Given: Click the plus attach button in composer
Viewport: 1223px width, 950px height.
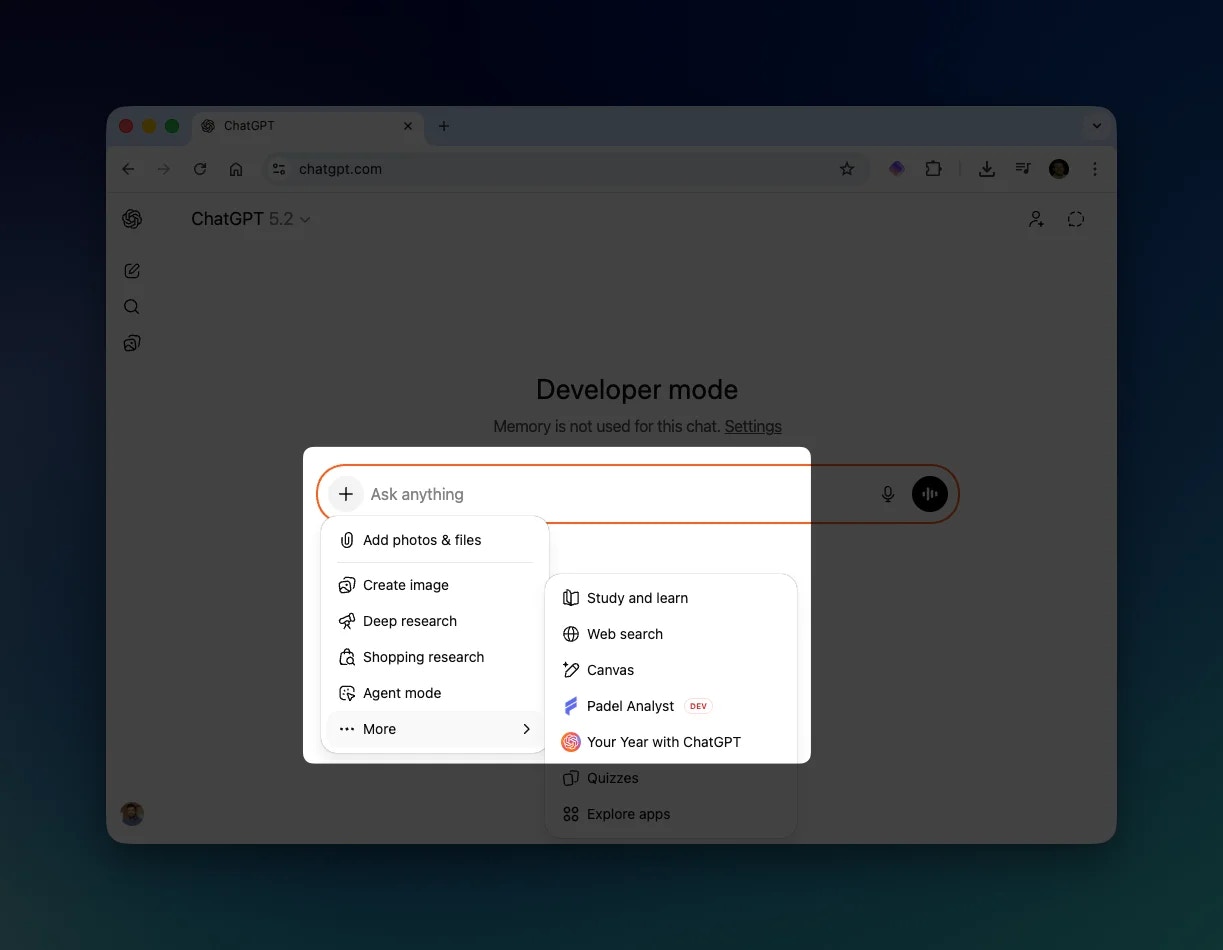Looking at the screenshot, I should (346, 494).
